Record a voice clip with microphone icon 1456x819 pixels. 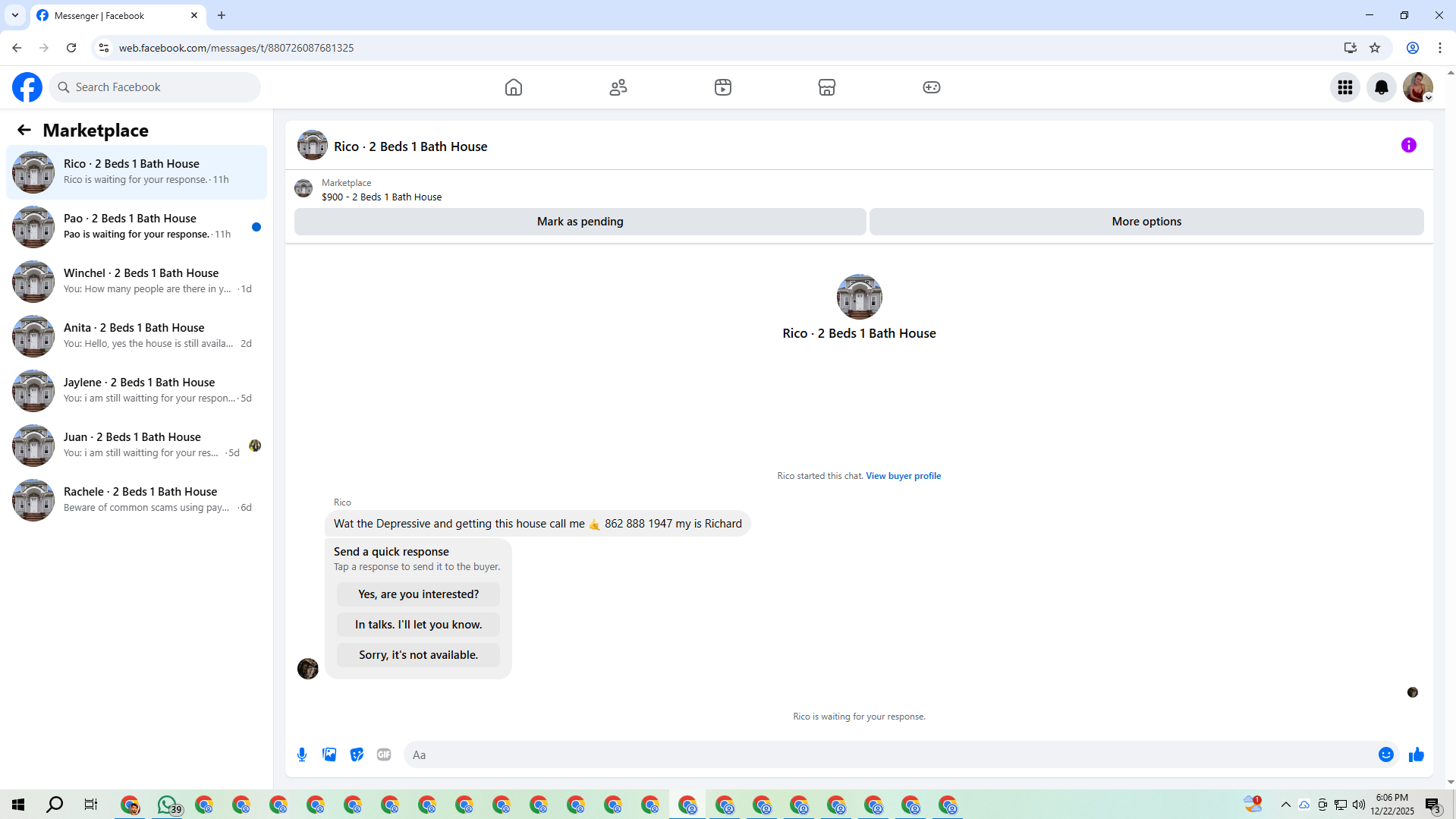pyautogui.click(x=302, y=754)
